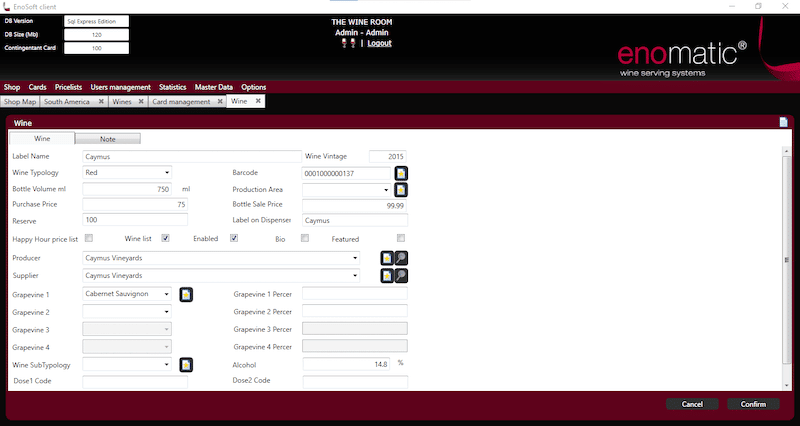Click the new Producer document icon
This screenshot has height=426, width=800.
click(387, 258)
